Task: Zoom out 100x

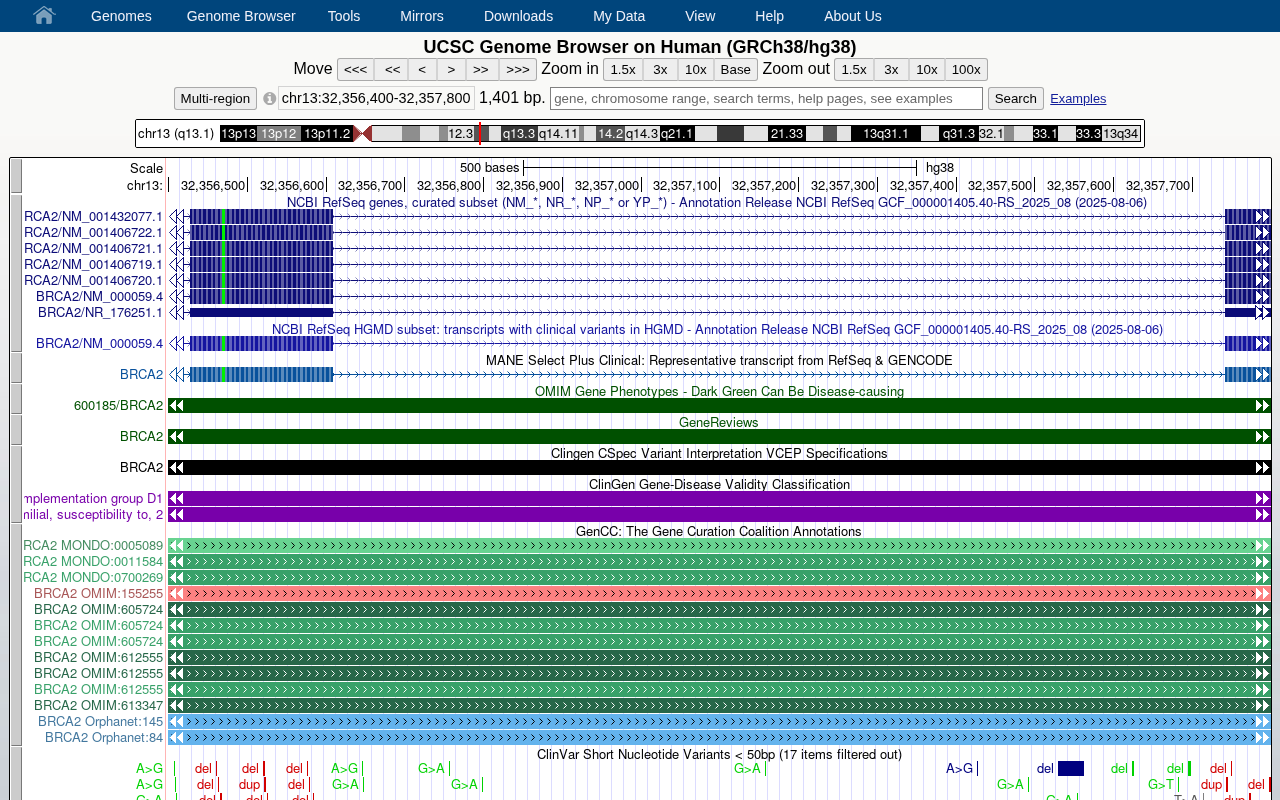Action: [x=966, y=70]
